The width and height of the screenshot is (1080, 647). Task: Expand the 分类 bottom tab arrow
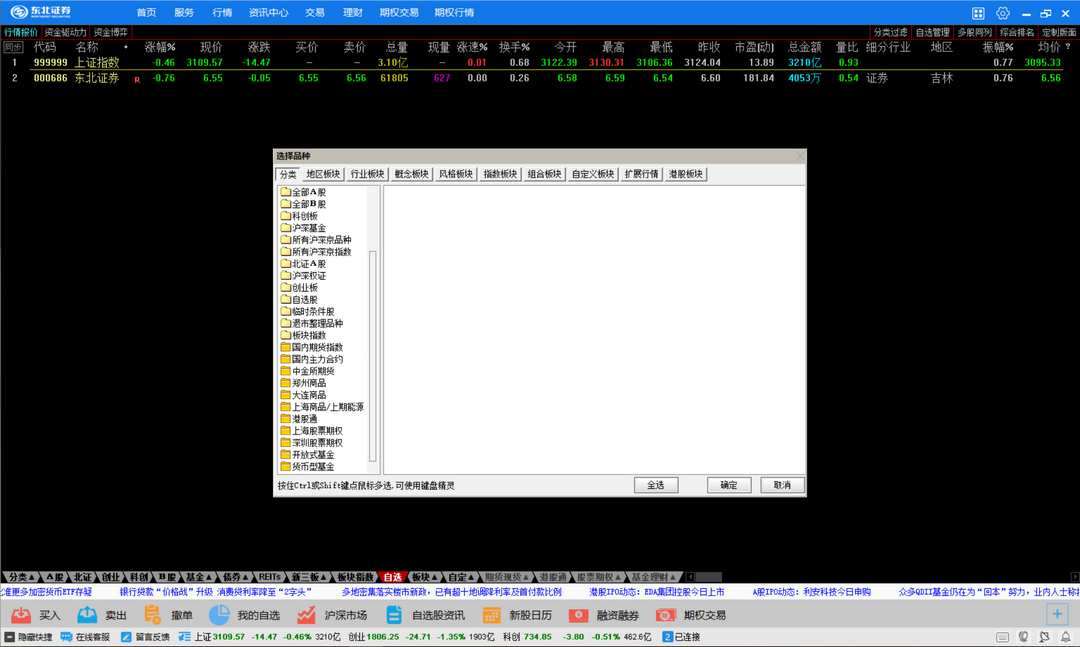(x=32, y=577)
